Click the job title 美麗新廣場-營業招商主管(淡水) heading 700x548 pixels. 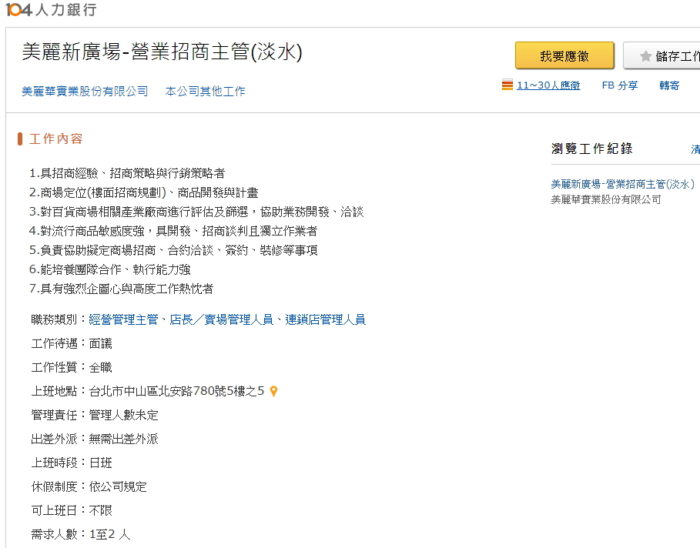click(162, 52)
